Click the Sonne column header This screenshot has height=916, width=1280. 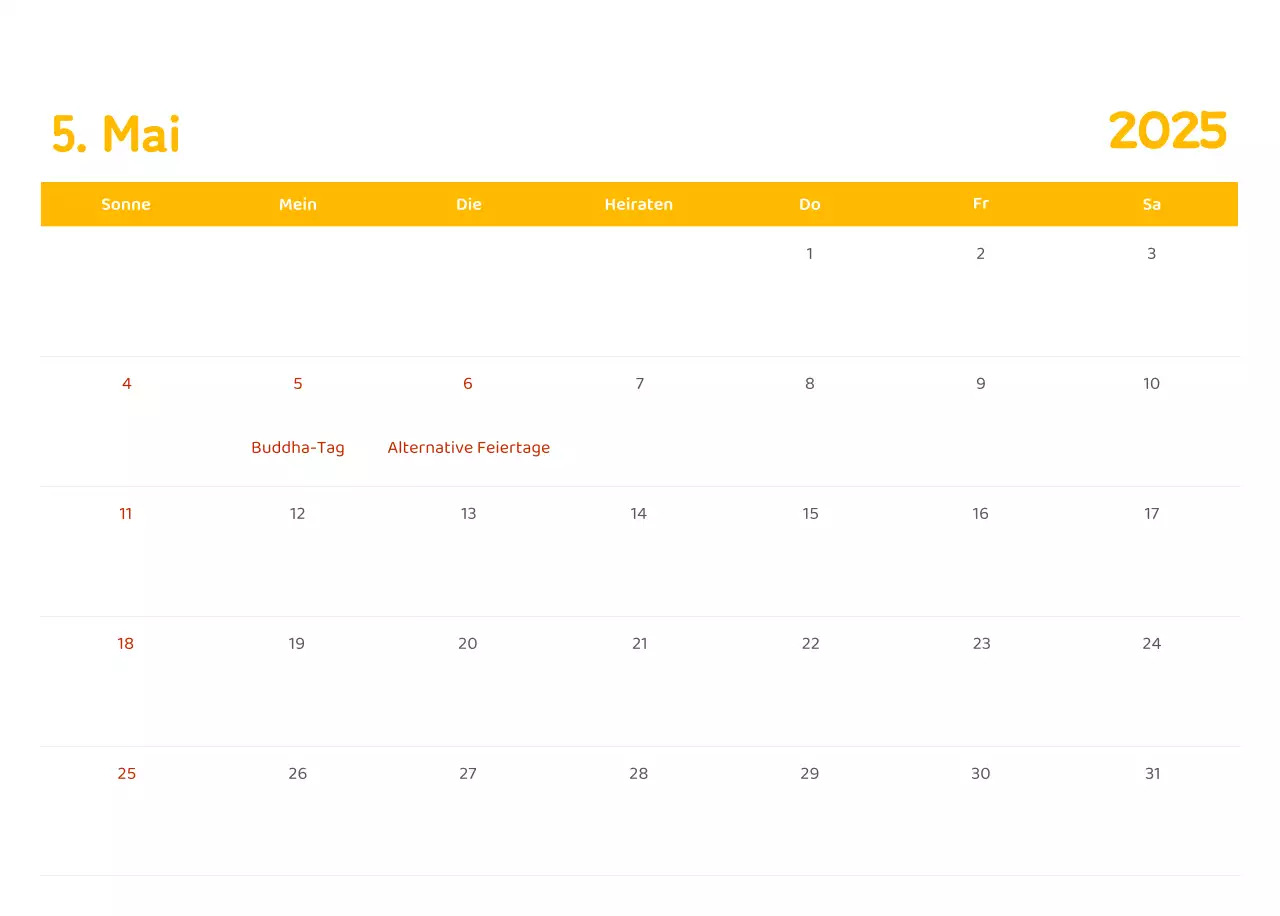tap(126, 204)
